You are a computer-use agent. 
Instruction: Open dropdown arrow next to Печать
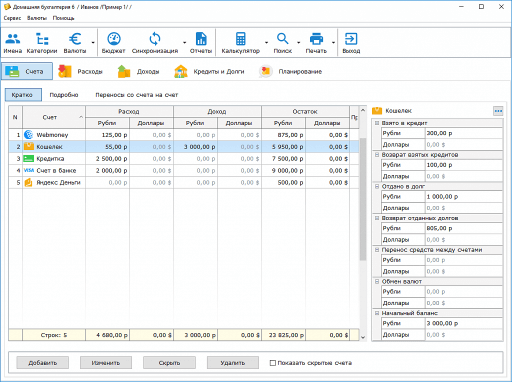pos(333,42)
